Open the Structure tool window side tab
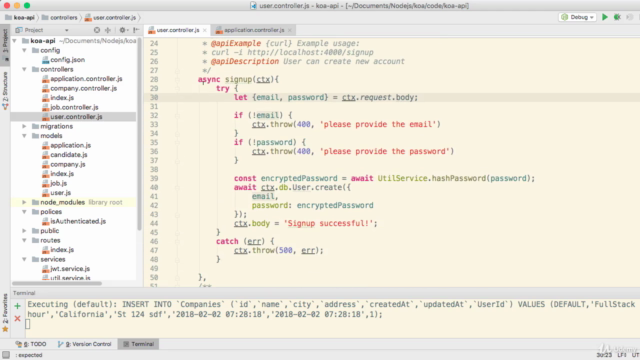 (x=5, y=91)
